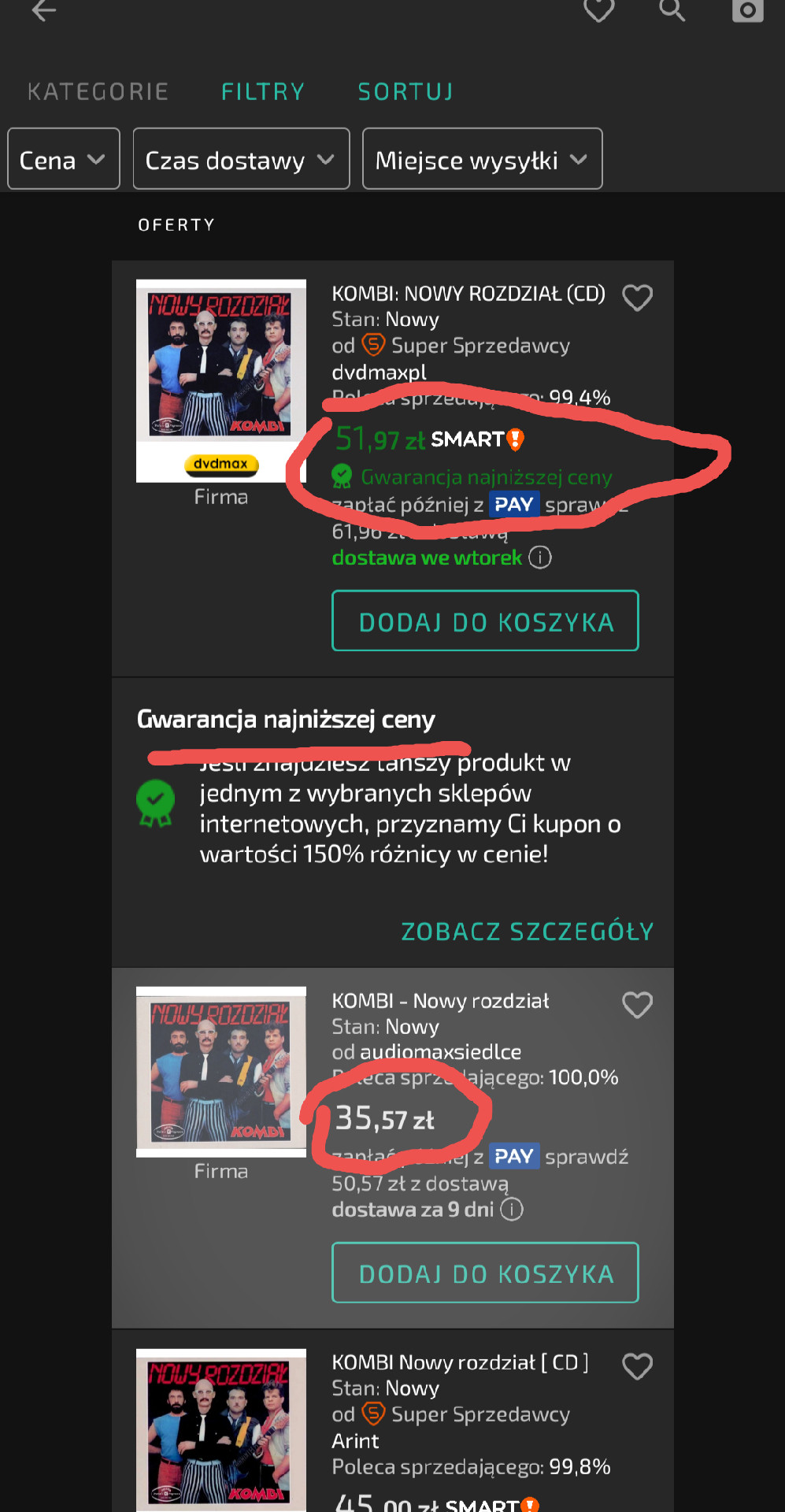This screenshot has width=785, height=1512.
Task: Click delivery info icon next to 'dostawa we wtorek'
Action: click(540, 558)
